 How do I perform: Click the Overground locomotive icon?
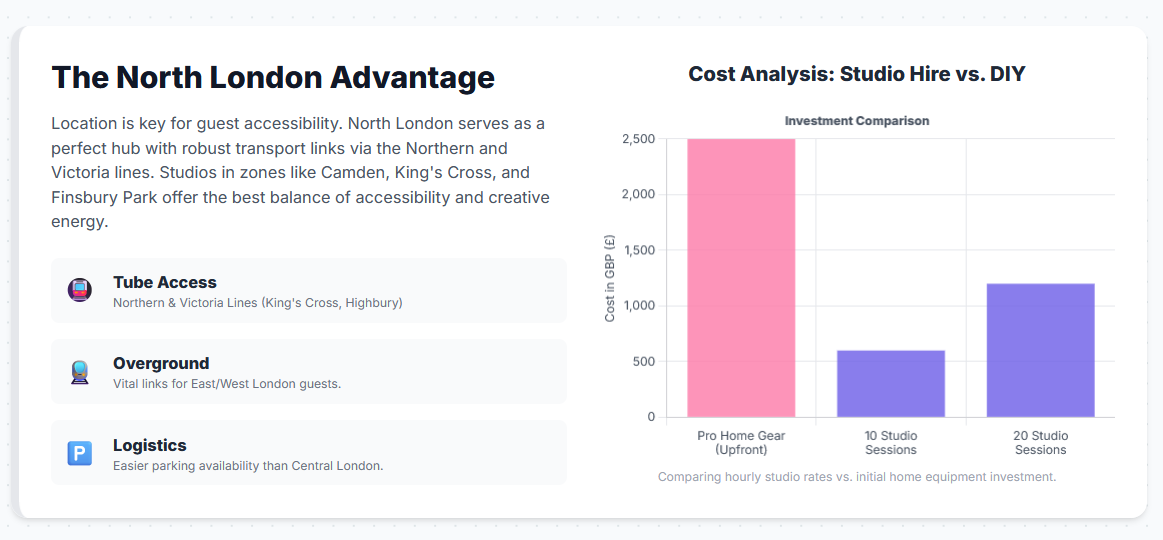click(79, 372)
